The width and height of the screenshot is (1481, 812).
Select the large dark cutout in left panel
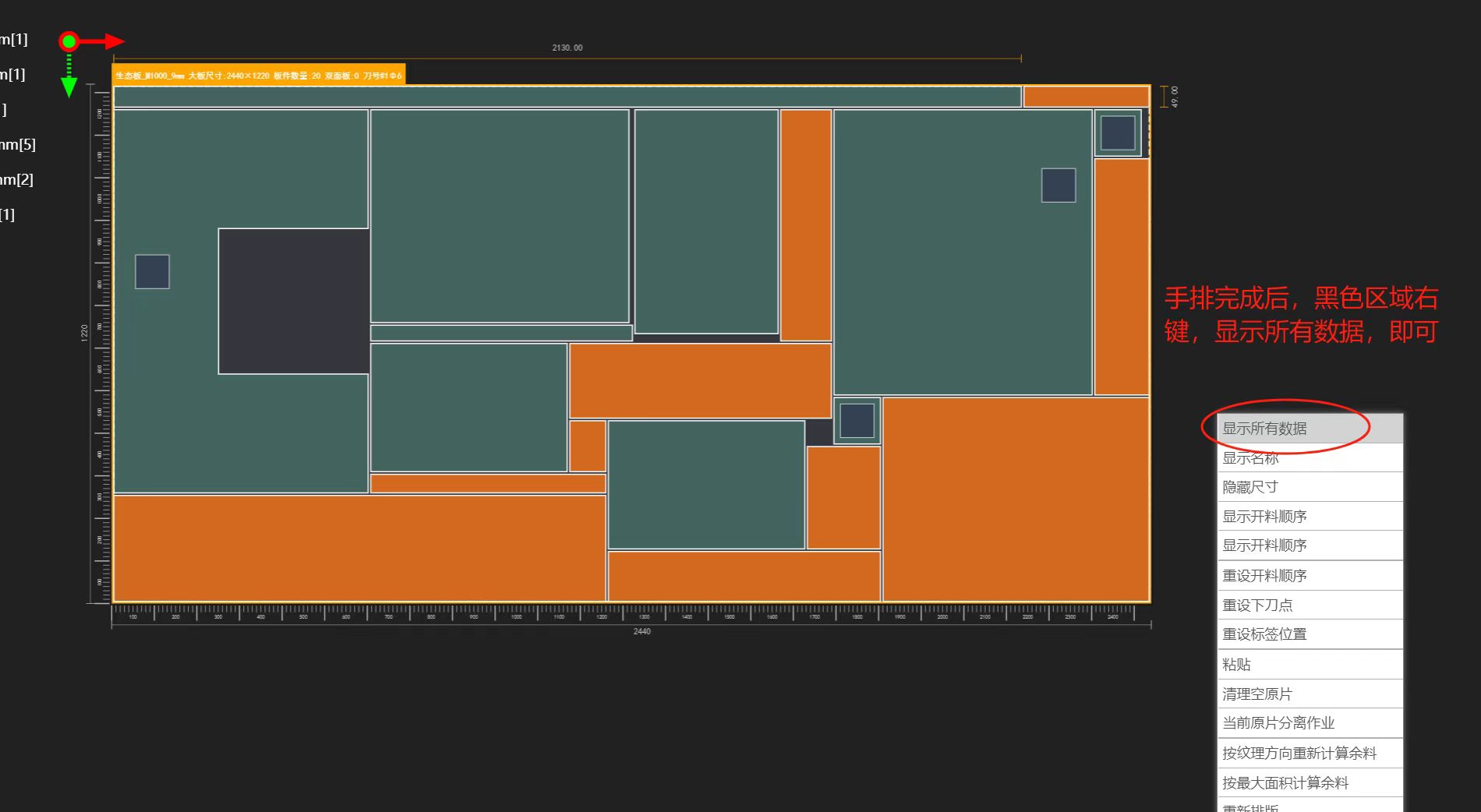(293, 301)
